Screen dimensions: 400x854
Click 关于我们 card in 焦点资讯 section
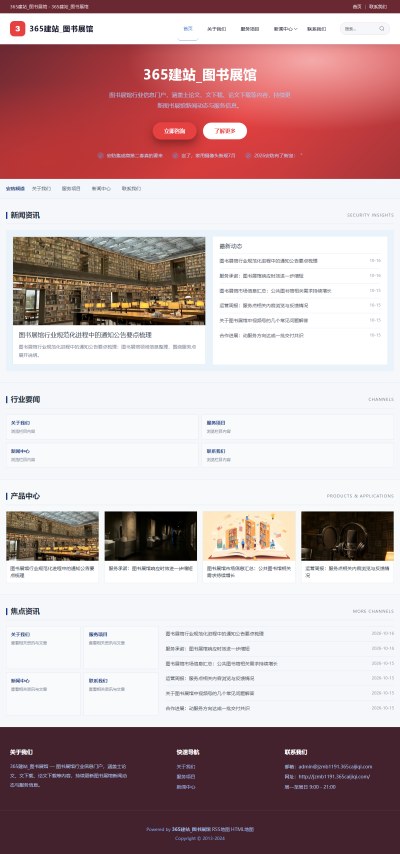[x=43, y=648]
